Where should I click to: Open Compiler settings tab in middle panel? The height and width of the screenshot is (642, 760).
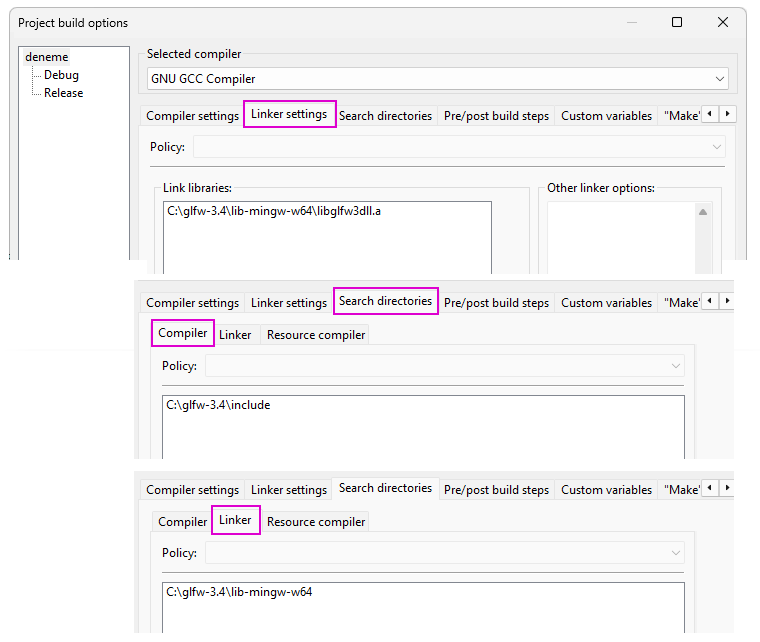point(192,303)
